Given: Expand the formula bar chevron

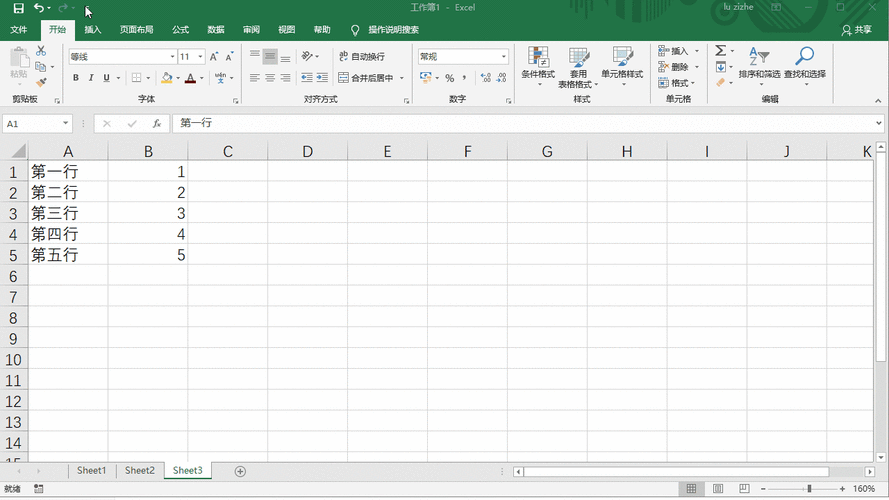Looking at the screenshot, I should click(x=879, y=123).
